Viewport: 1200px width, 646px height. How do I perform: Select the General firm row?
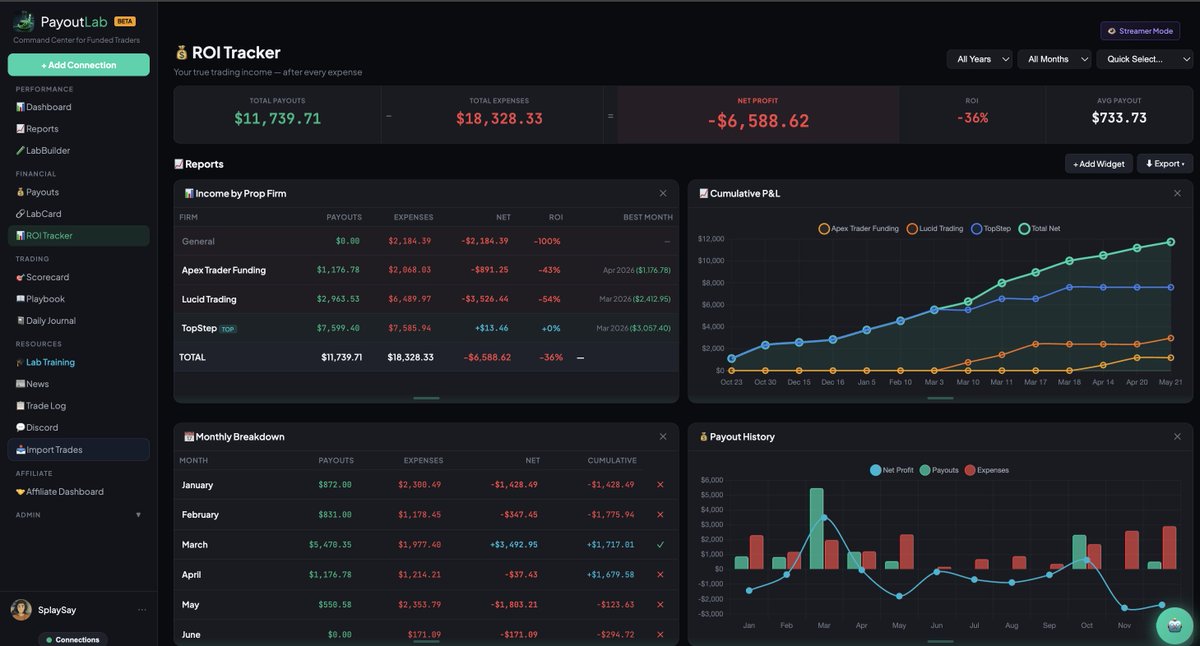coord(426,241)
